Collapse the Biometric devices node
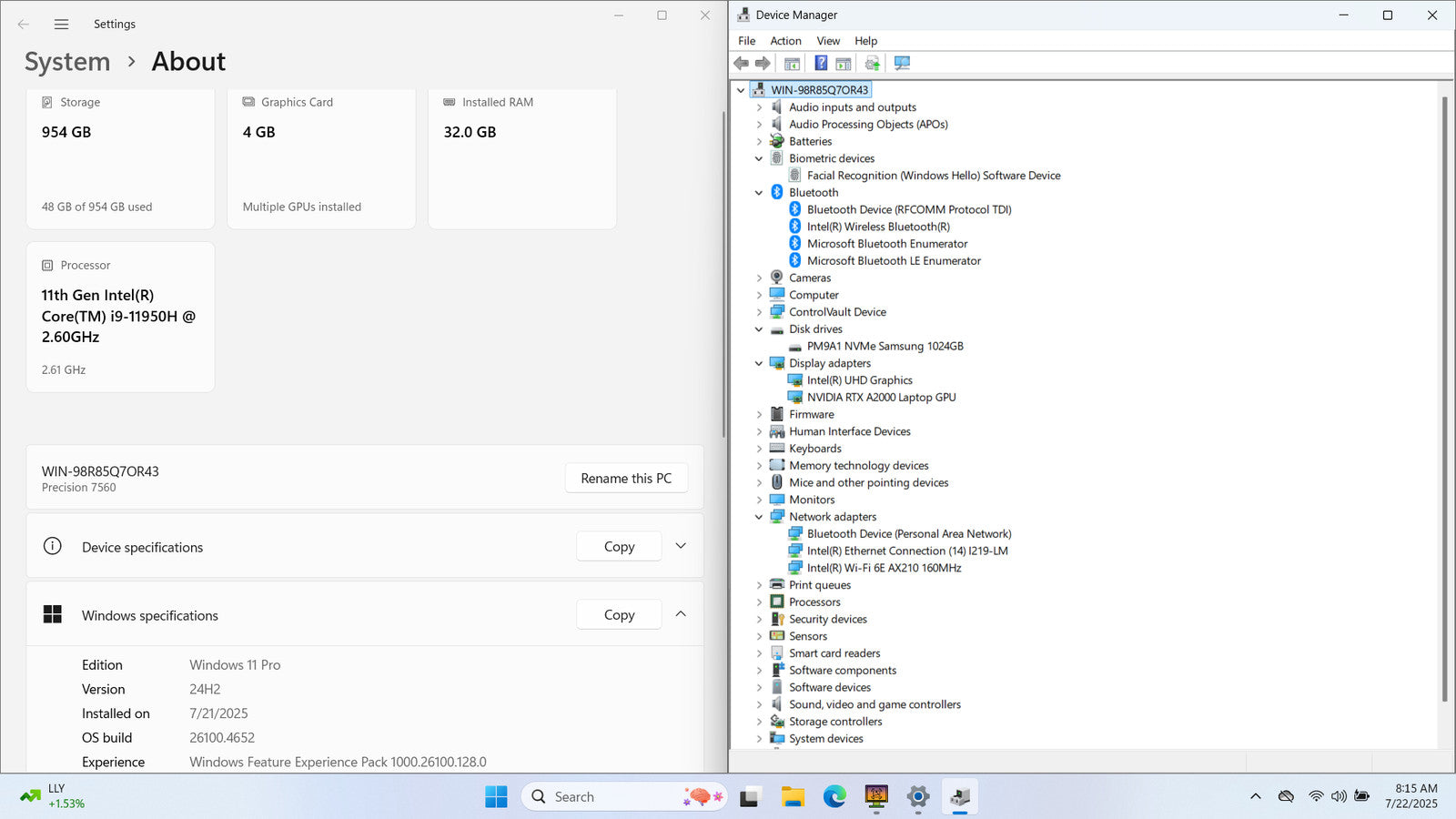The width and height of the screenshot is (1456, 819). [759, 158]
